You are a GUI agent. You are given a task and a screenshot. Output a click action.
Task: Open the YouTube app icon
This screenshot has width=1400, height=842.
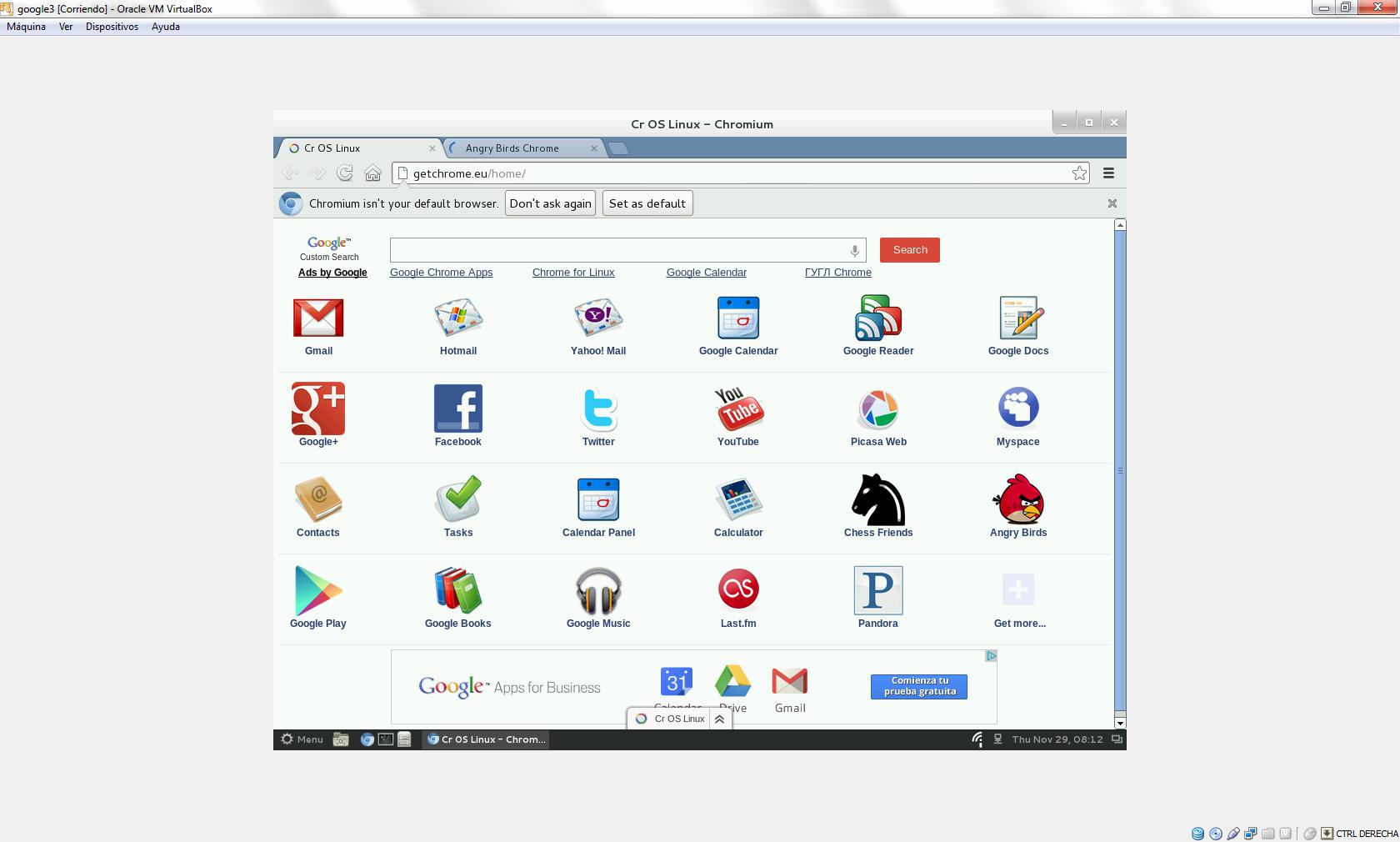[738, 409]
